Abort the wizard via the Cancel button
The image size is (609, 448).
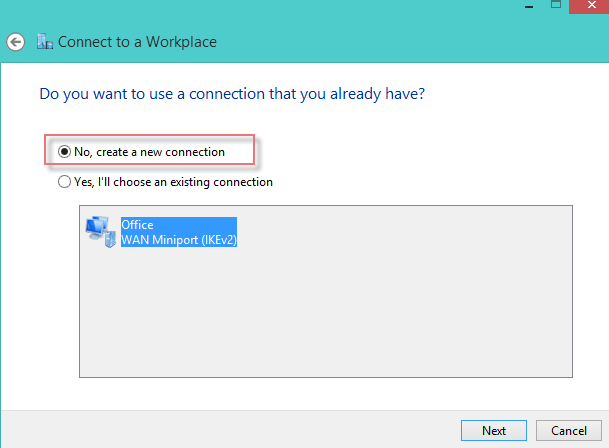point(569,431)
